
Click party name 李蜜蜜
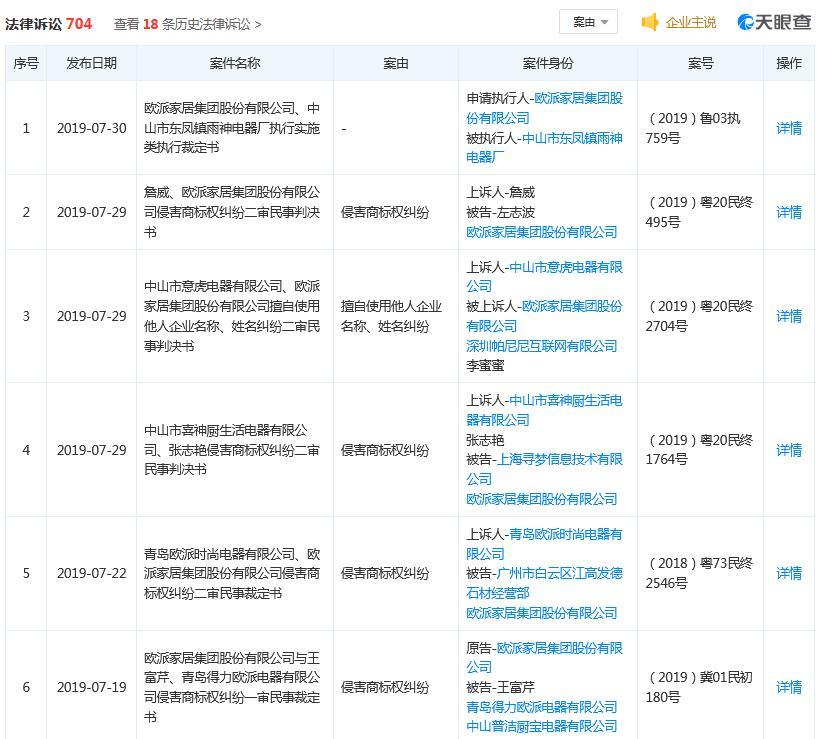(485, 366)
